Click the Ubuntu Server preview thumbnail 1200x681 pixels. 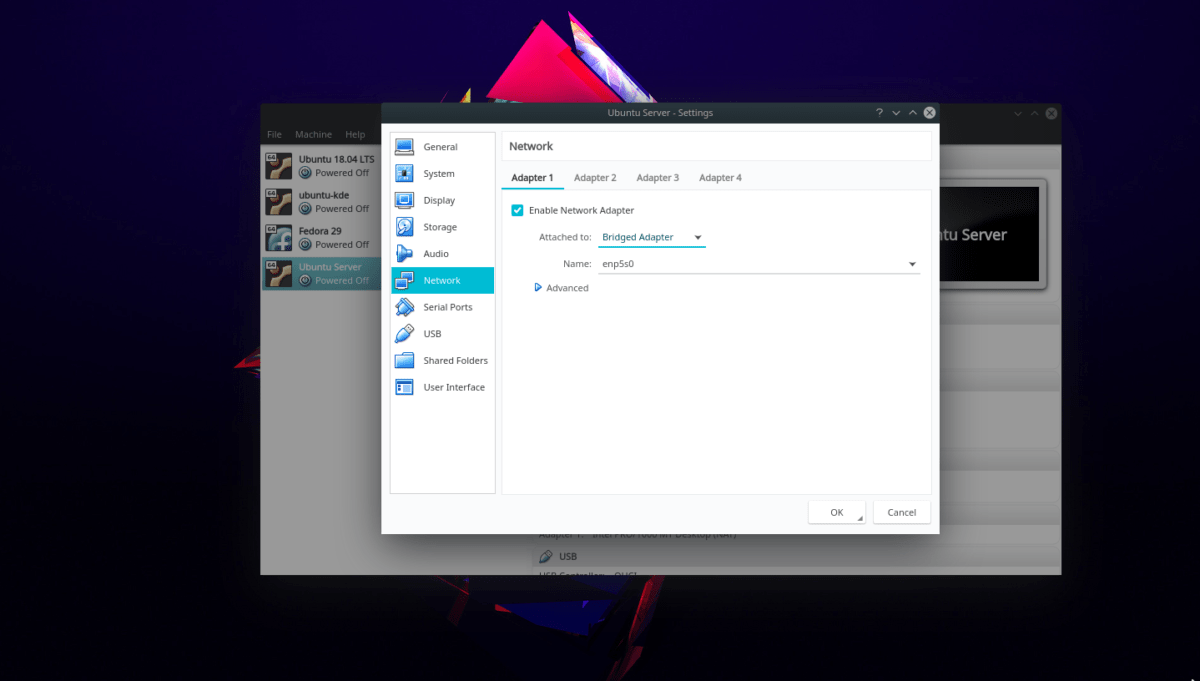click(987, 235)
